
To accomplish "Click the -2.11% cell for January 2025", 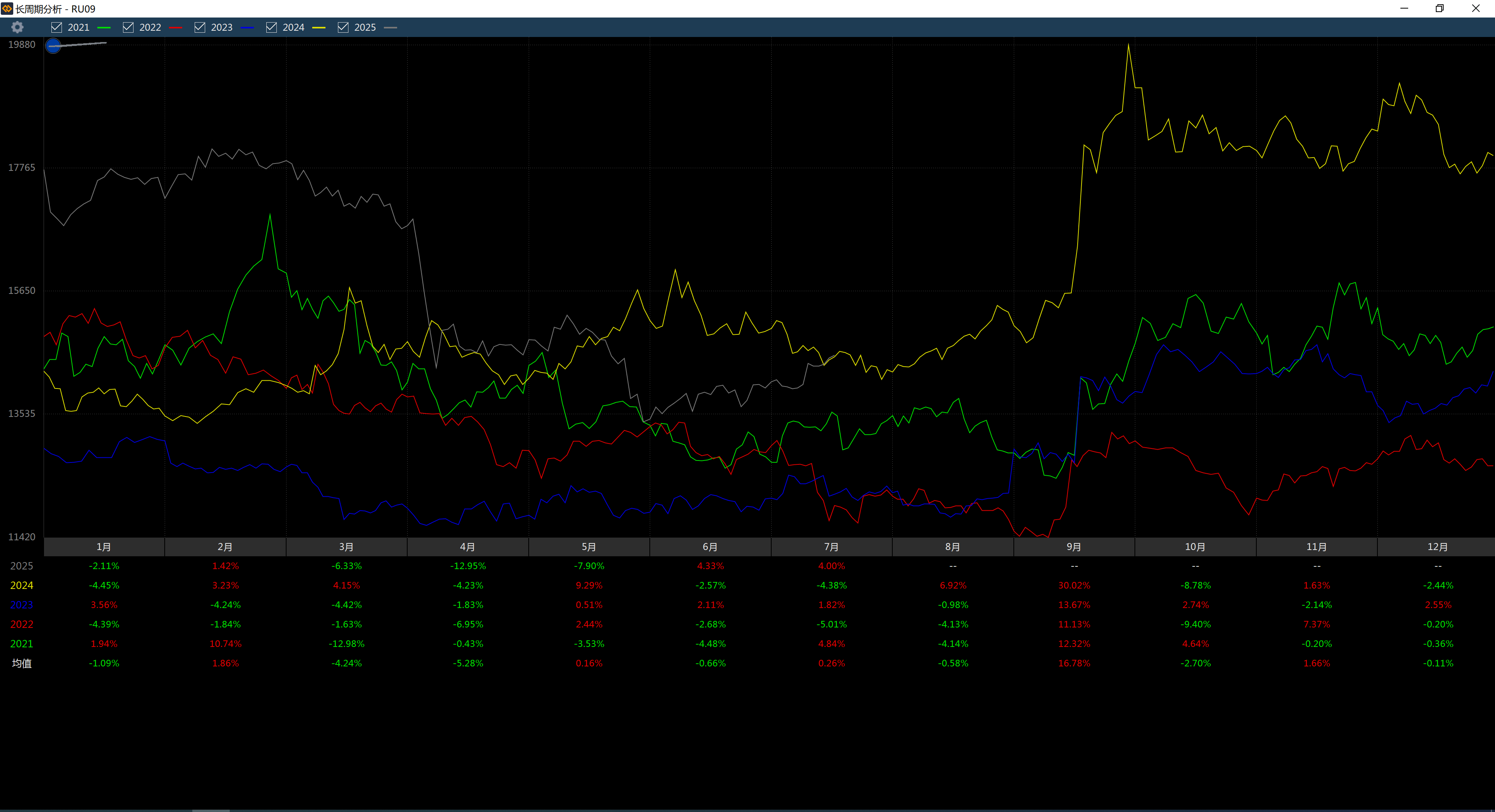I will click(104, 566).
